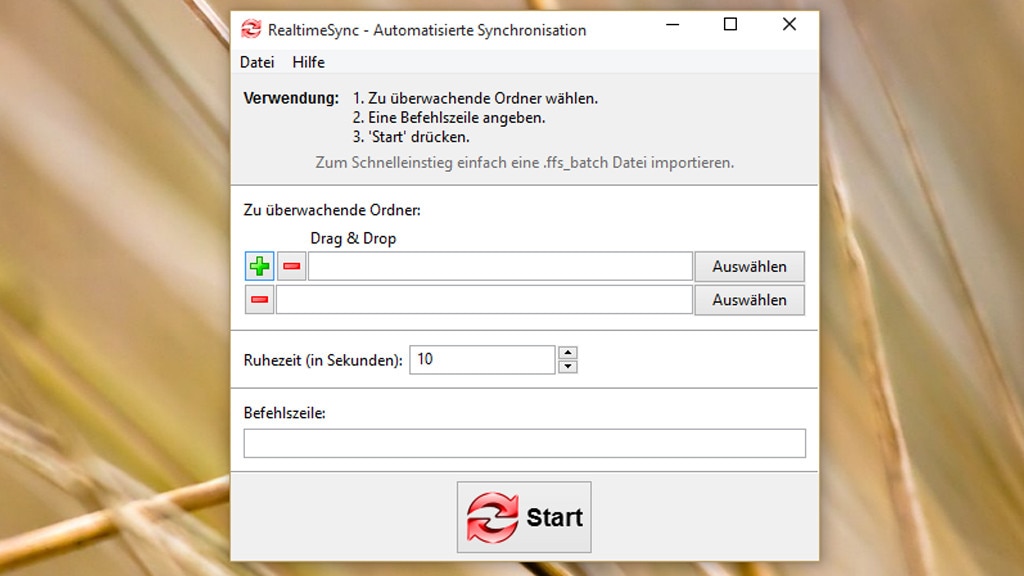The image size is (1024, 576).
Task: Click step text "3. 'Start' drücken."
Action: [x=411, y=137]
